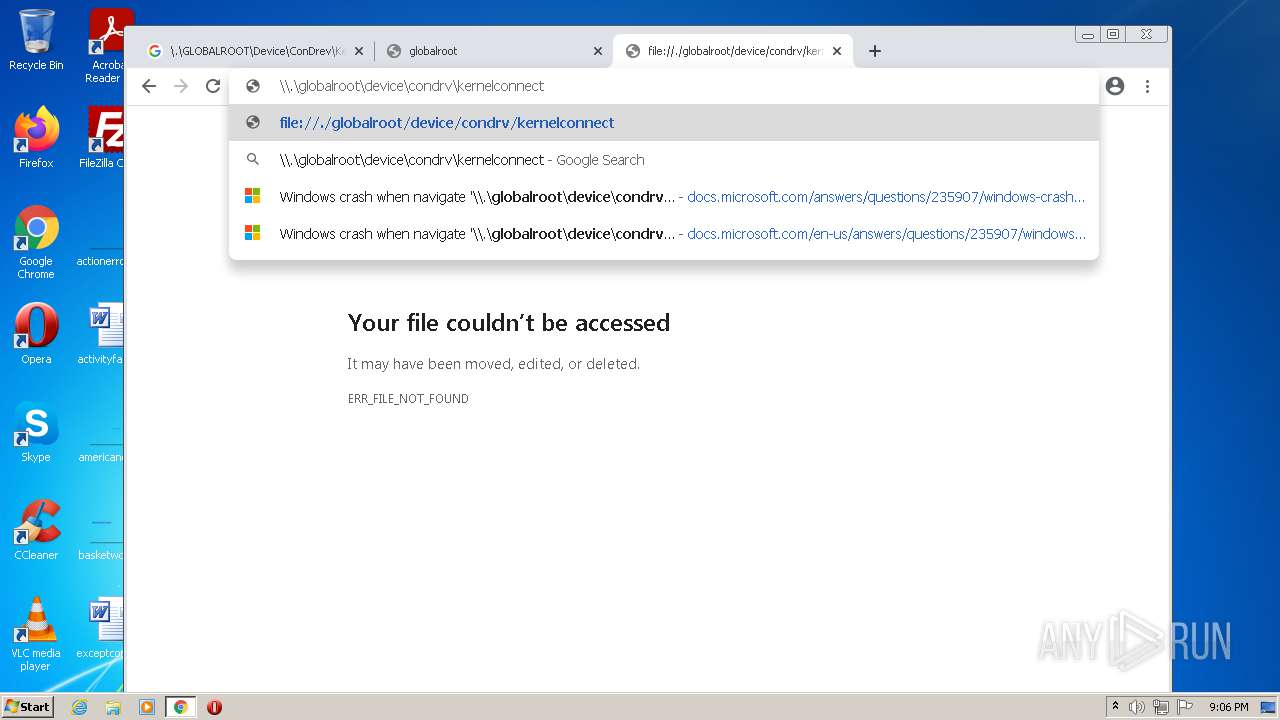
Task: Click the Chrome taskbar button
Action: (x=180, y=707)
